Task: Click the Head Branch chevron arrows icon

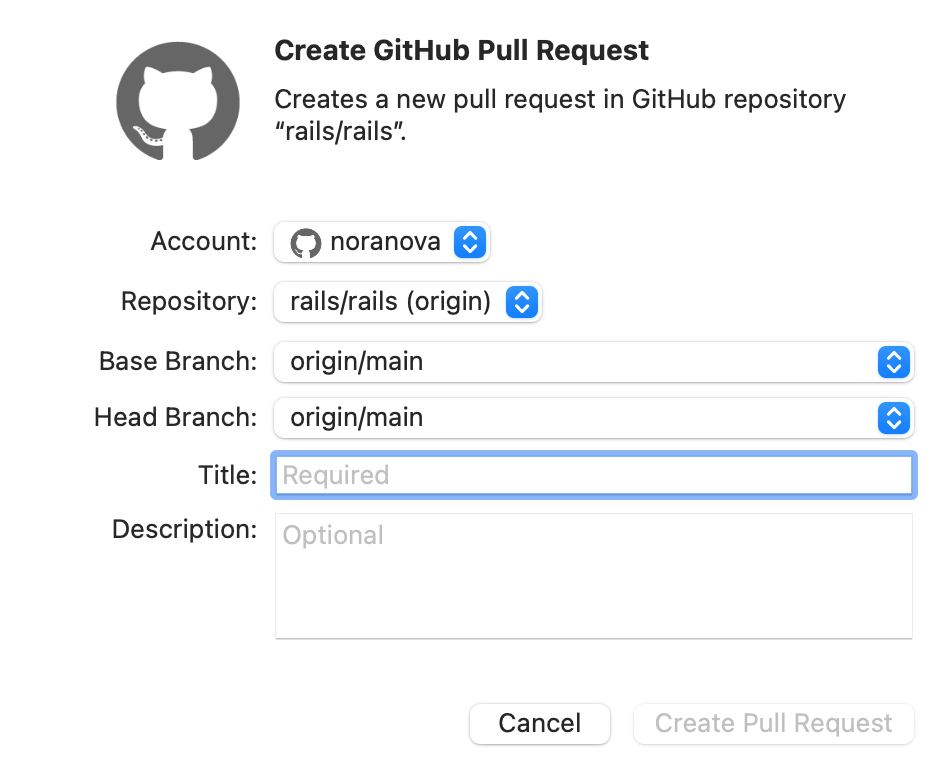Action: pyautogui.click(x=894, y=418)
